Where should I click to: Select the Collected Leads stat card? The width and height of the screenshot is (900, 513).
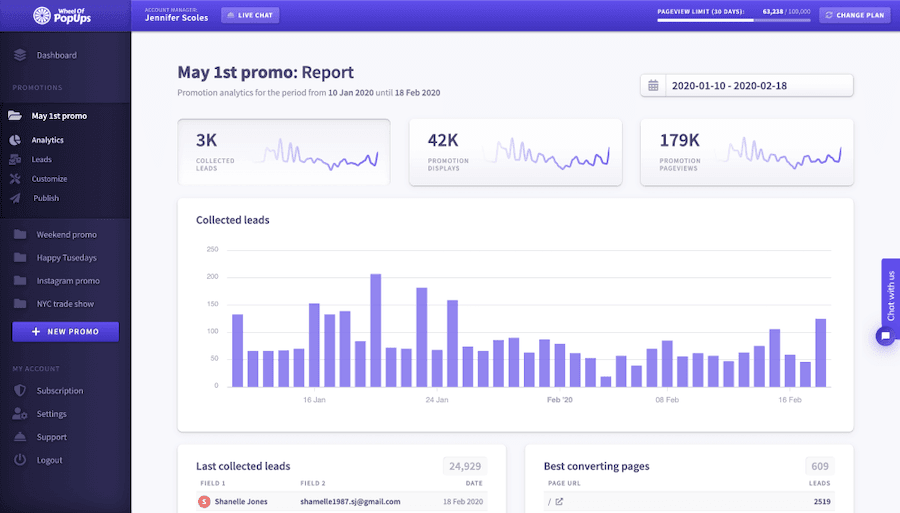coord(284,152)
